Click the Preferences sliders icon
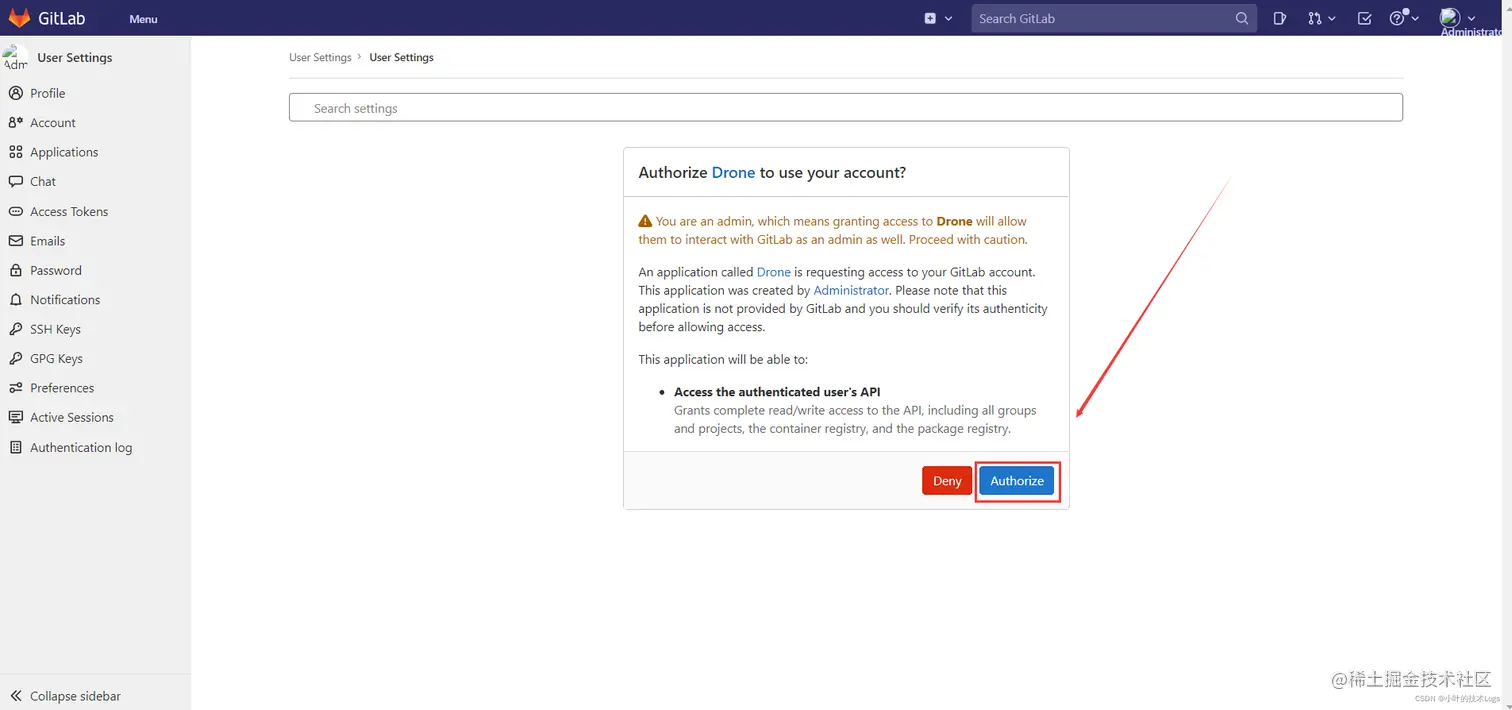 [15, 388]
